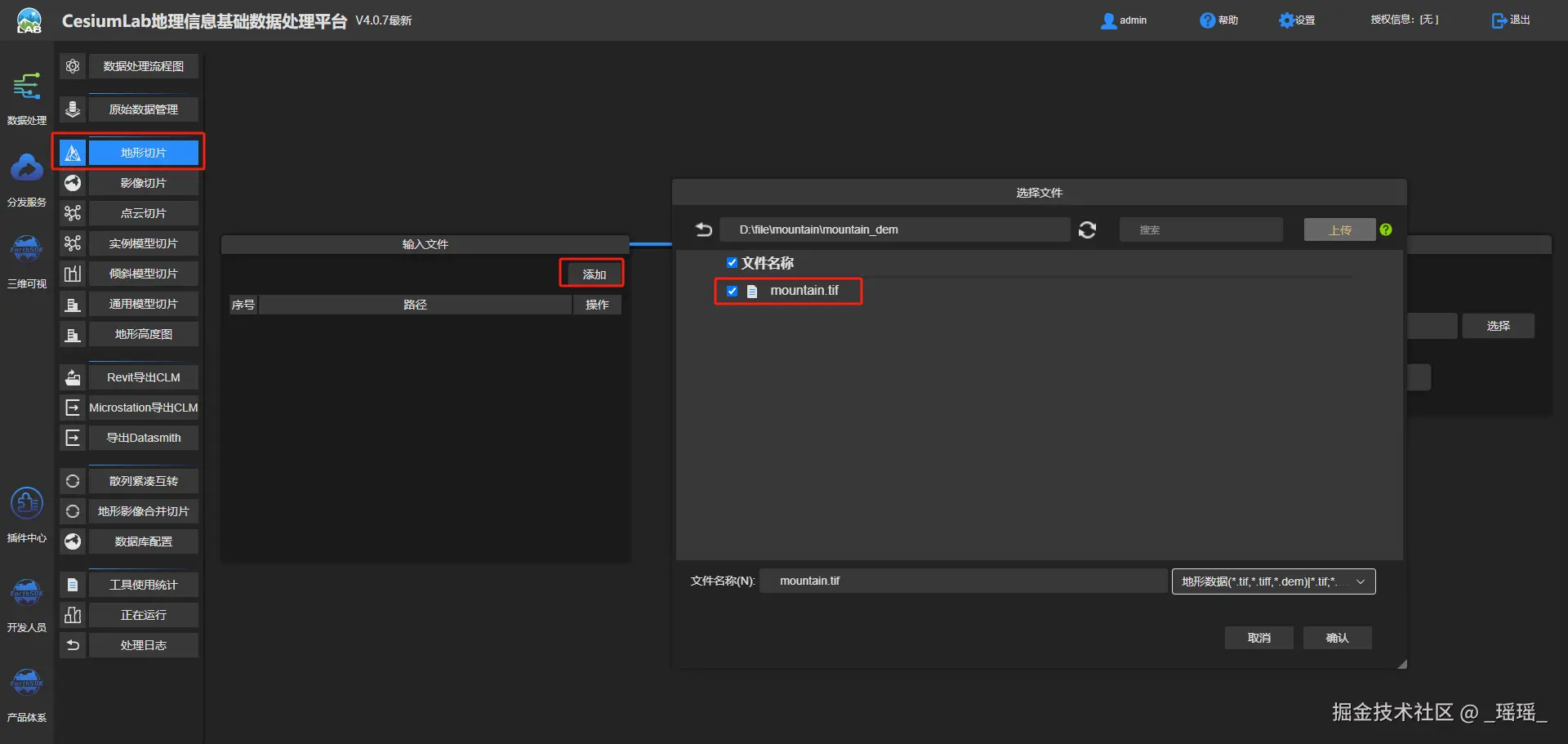
Task: Click the admin user account
Action: (x=1124, y=20)
